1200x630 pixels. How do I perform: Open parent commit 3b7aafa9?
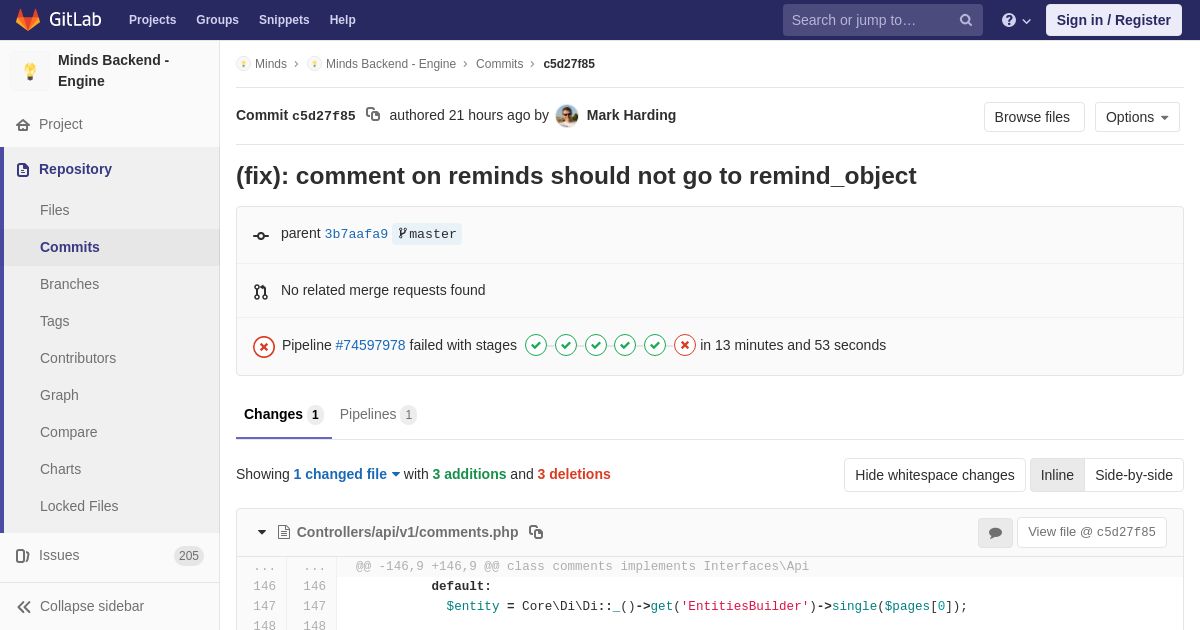[356, 234]
